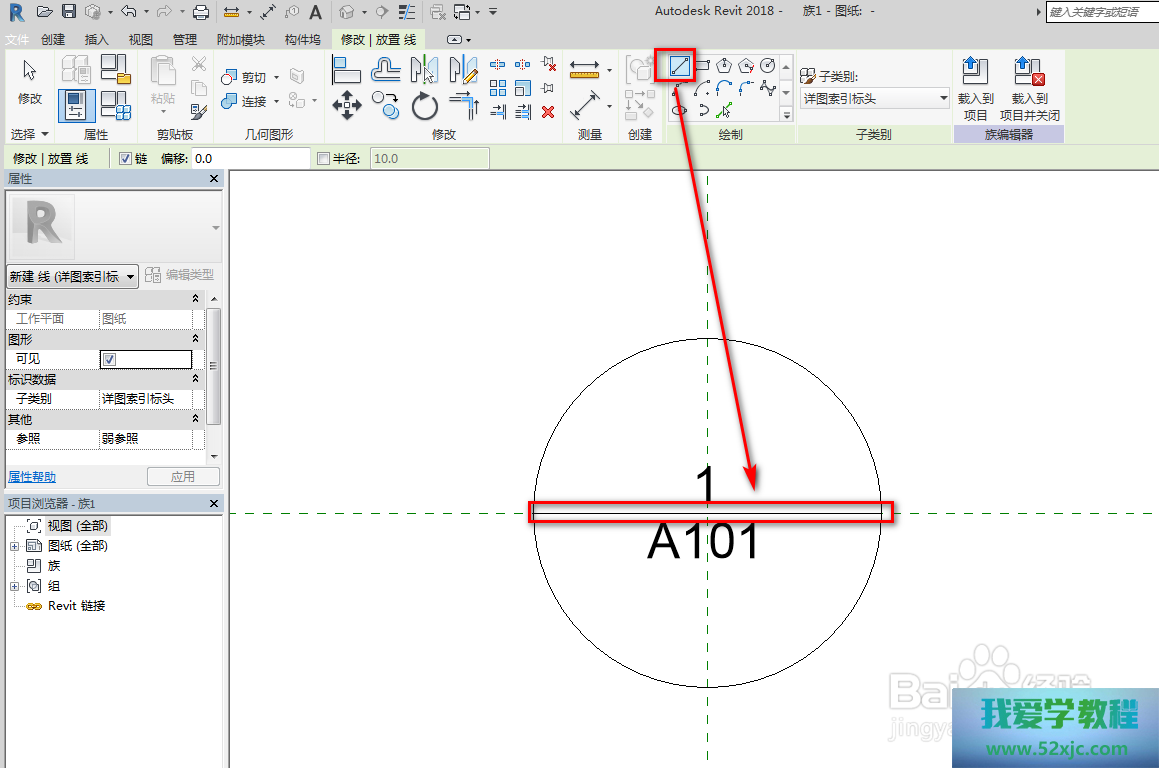Click the 偏移 offset input field

(250, 159)
